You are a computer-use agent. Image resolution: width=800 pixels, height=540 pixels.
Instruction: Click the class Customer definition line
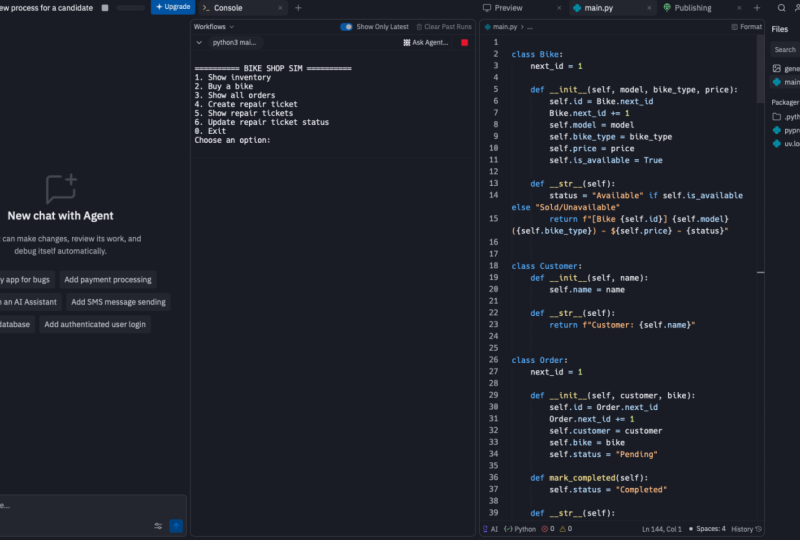(546, 266)
